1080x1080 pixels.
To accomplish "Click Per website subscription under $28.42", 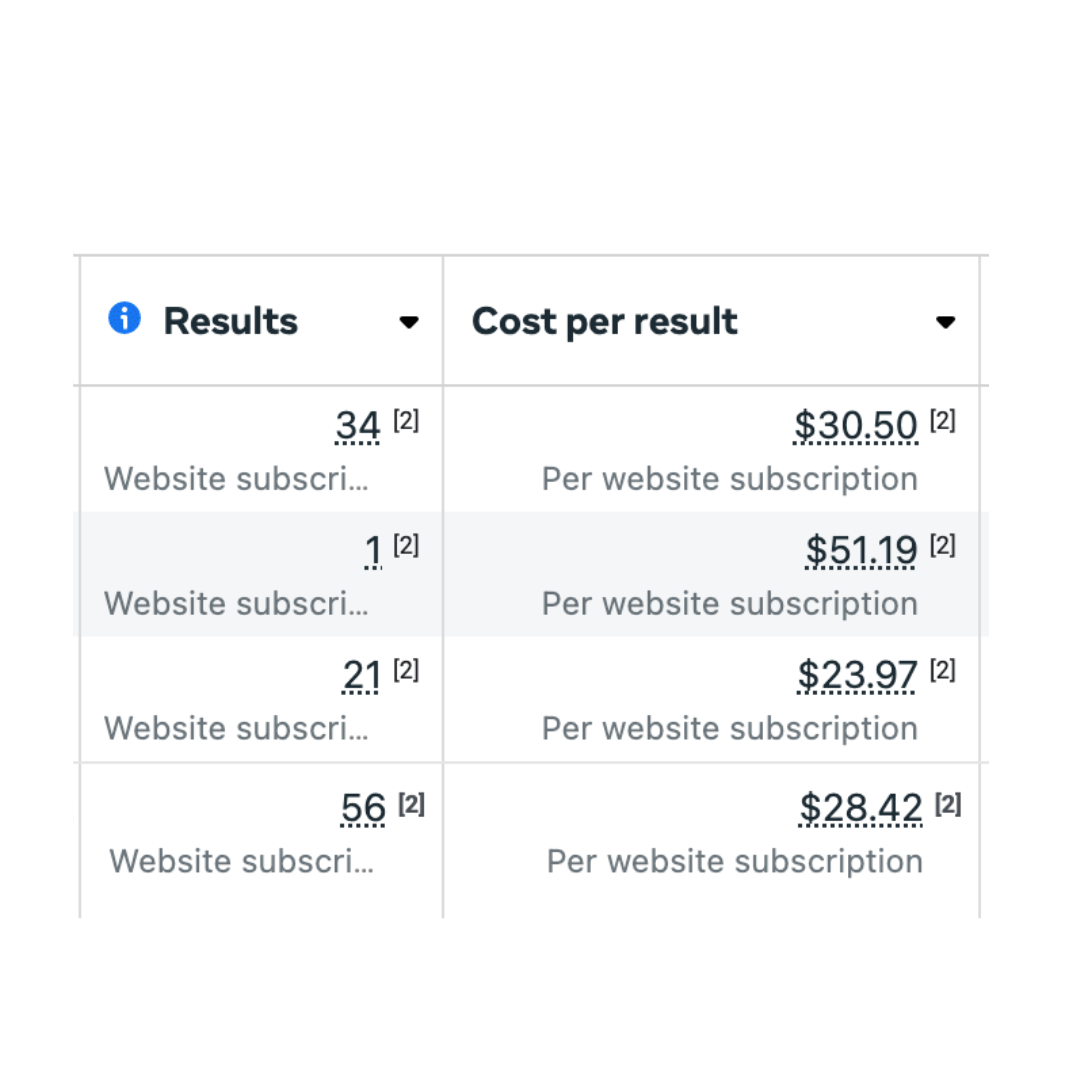I will click(x=734, y=861).
